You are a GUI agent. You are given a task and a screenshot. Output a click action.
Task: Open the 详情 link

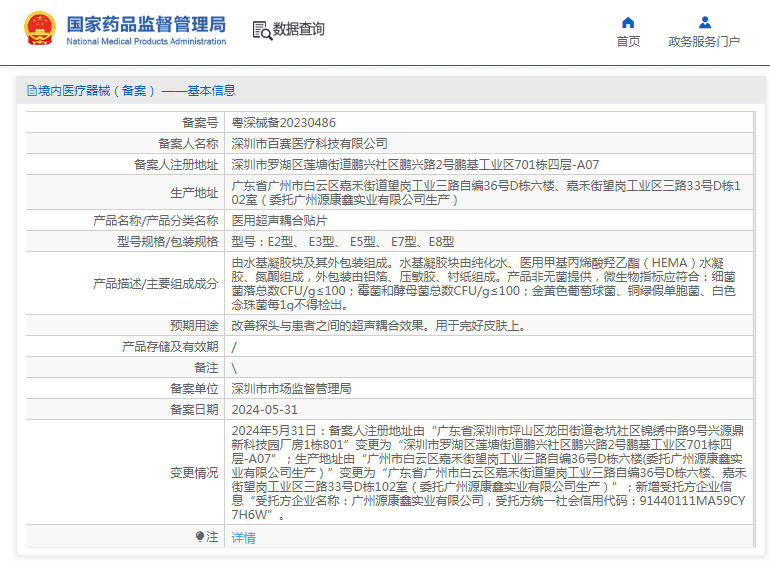[244, 538]
